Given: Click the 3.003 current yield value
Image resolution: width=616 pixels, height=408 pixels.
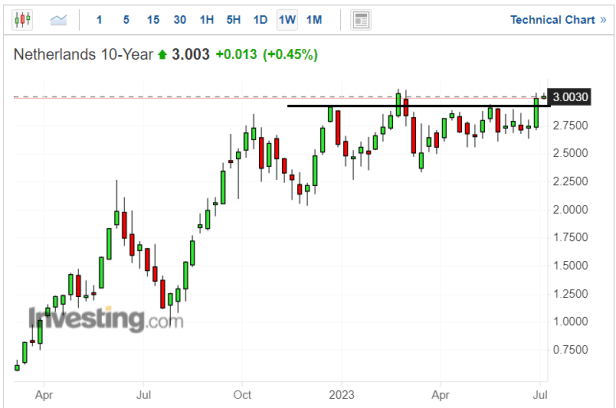Looking at the screenshot, I should [x=191, y=54].
